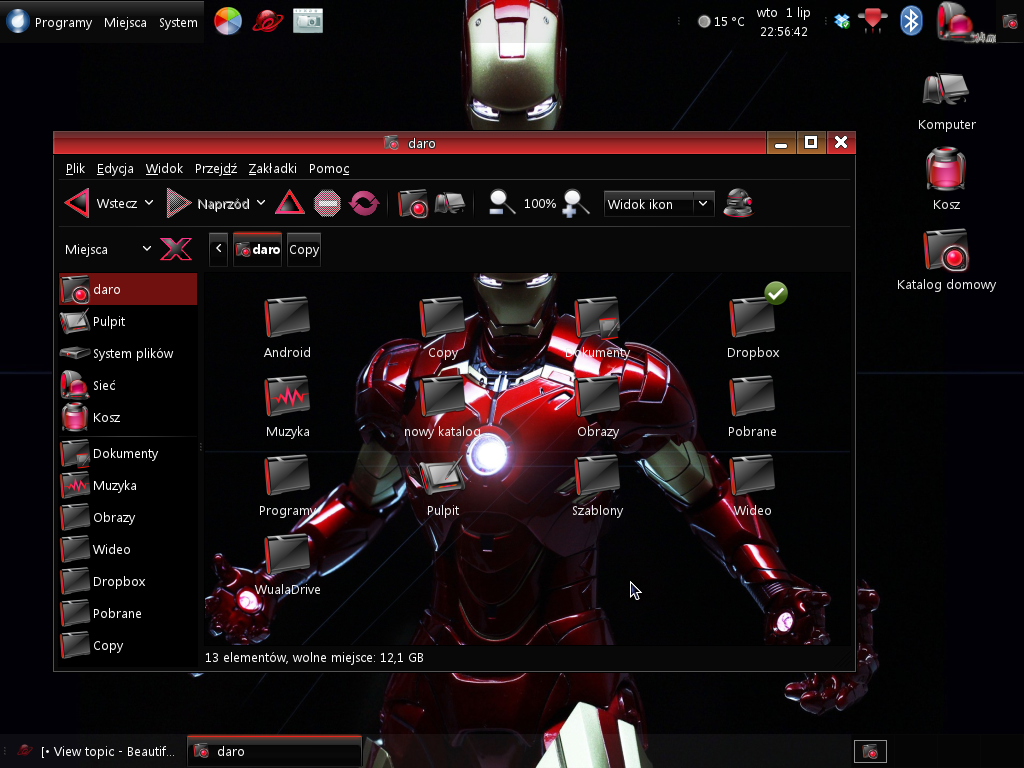This screenshot has width=1024, height=768.
Task: Click the 15 °C weather applet
Action: [721, 22]
